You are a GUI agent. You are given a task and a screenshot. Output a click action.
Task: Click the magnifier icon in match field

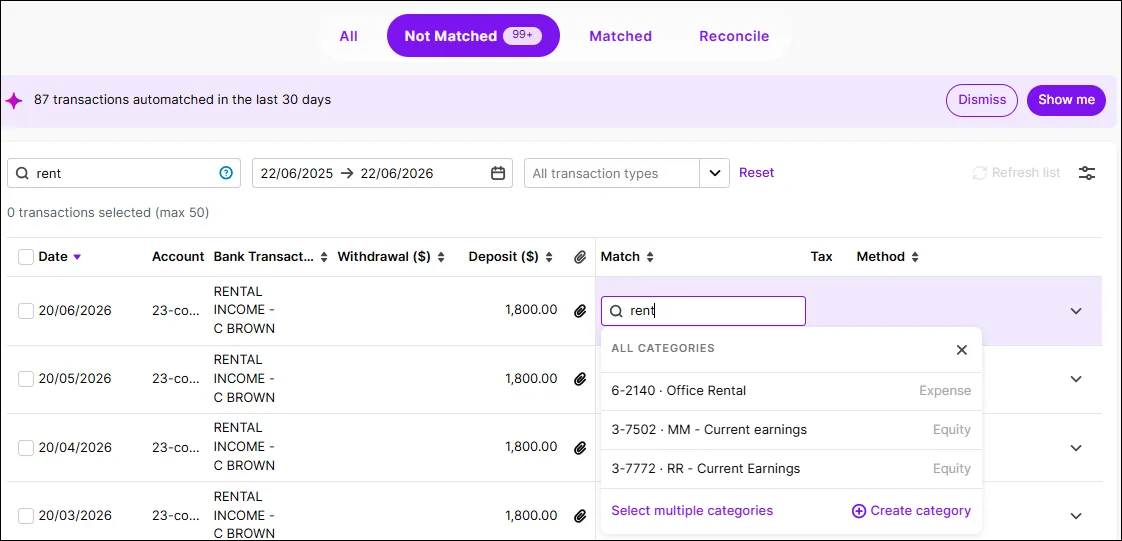click(x=616, y=311)
